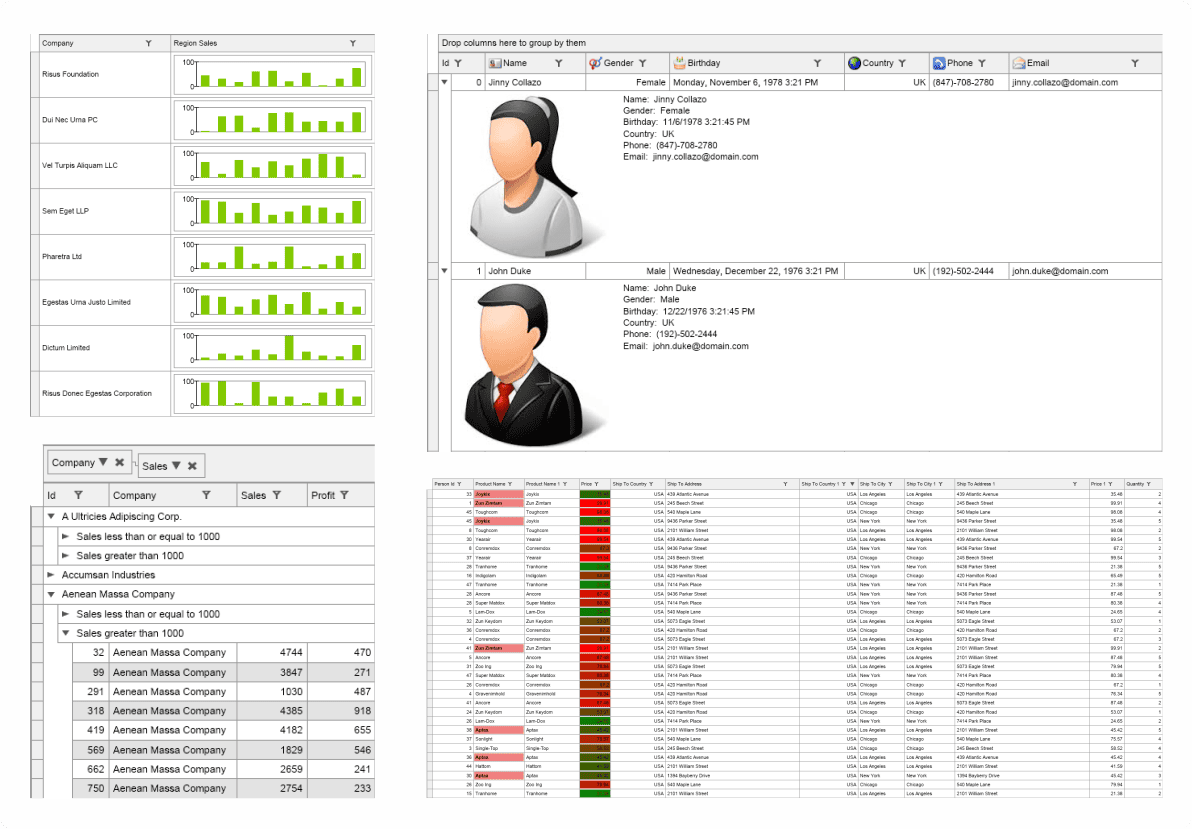The width and height of the screenshot is (1192, 829).
Task: Click the filter icon on the Quantity column
Action: click(1148, 483)
